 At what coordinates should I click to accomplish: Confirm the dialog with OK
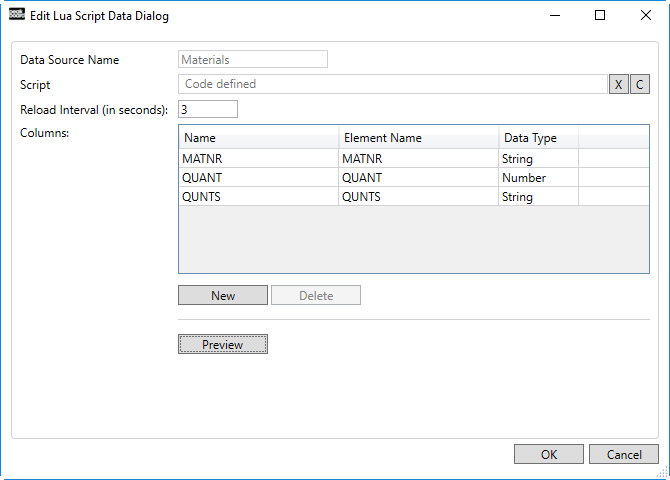click(x=549, y=454)
